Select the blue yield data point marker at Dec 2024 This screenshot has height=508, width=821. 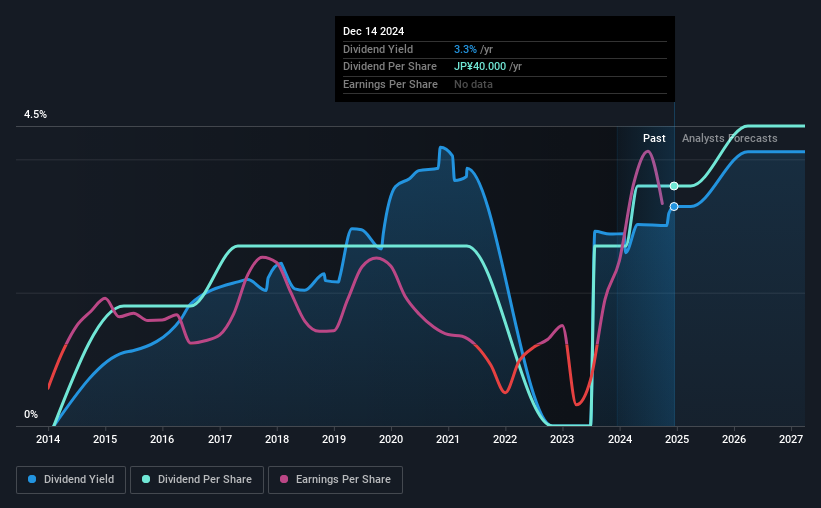click(674, 206)
